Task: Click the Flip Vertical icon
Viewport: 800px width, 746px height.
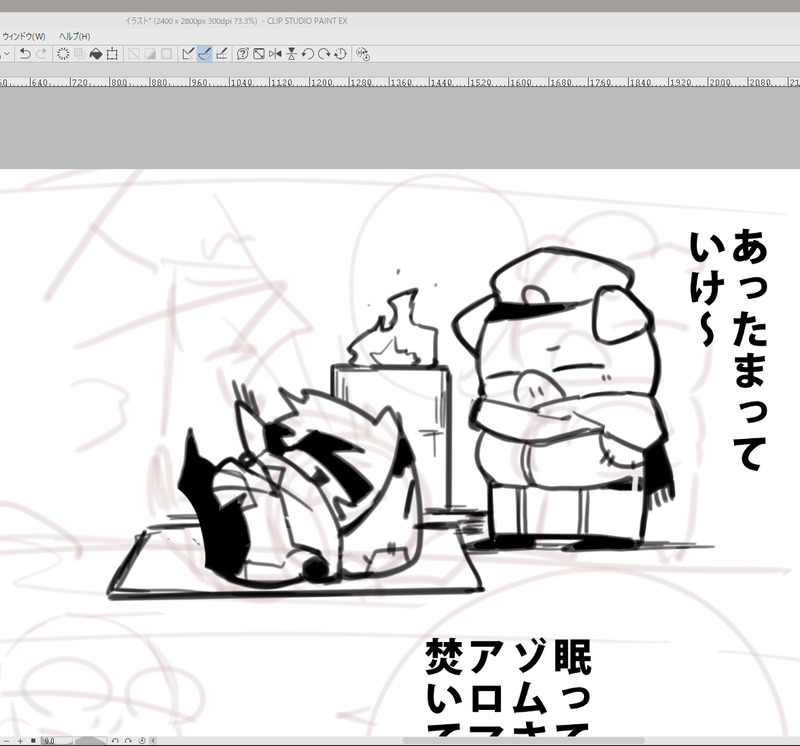Action: click(291, 54)
